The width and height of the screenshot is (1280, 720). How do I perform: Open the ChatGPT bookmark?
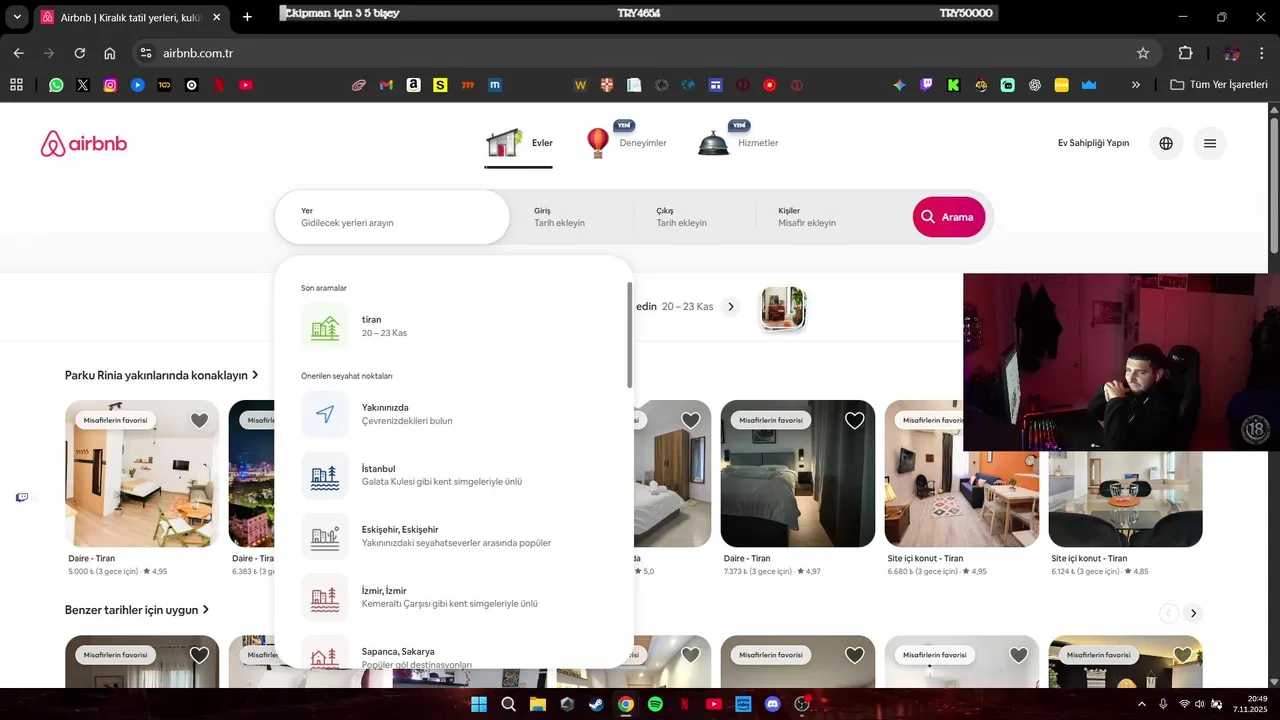click(1034, 85)
